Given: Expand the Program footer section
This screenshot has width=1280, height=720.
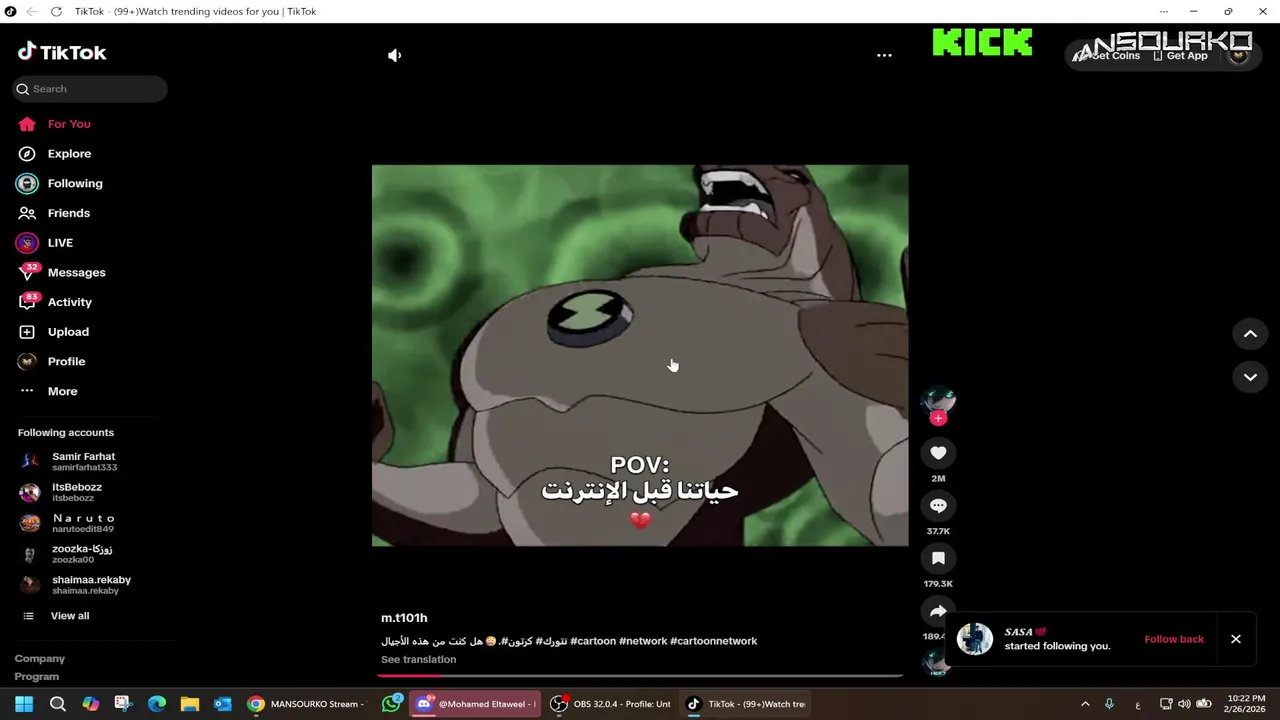Looking at the screenshot, I should (37, 677).
